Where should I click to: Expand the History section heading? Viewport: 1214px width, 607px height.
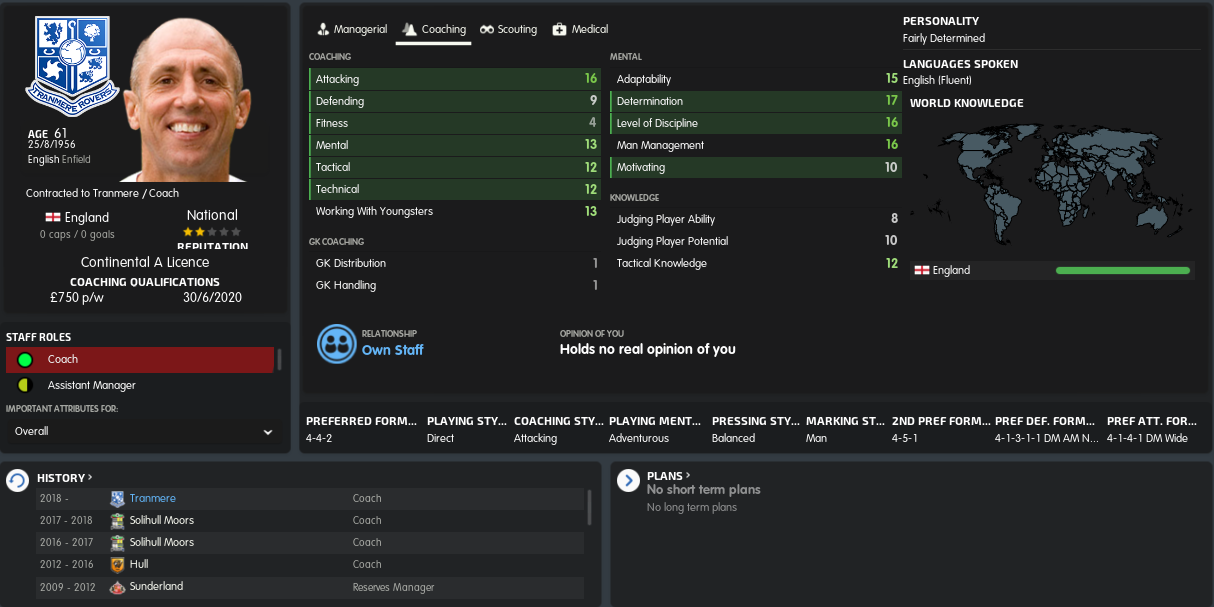[x=65, y=478]
